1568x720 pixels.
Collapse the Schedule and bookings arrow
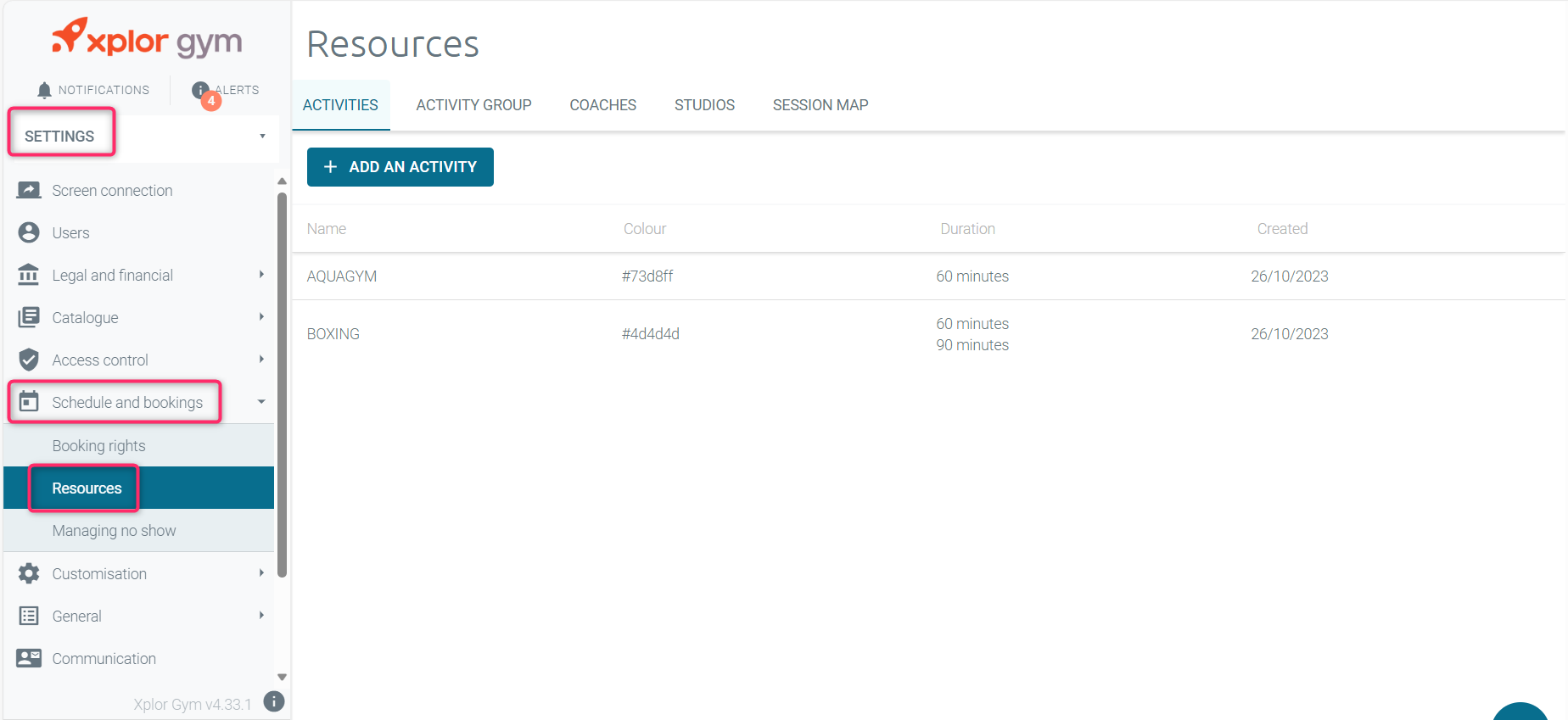(x=261, y=402)
